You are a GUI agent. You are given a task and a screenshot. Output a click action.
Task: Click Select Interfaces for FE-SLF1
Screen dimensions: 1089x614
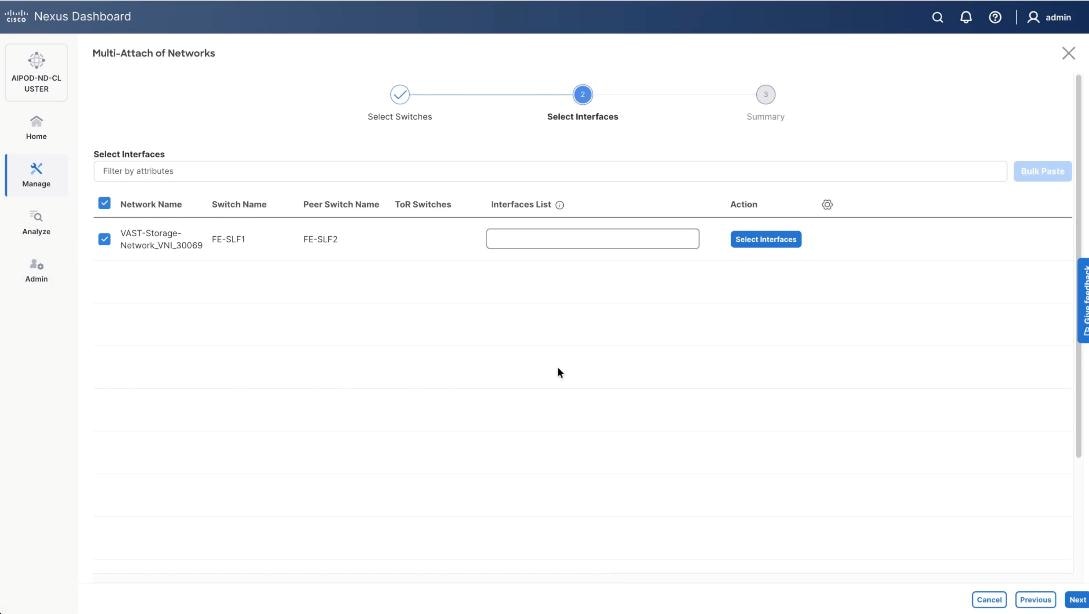765,238
